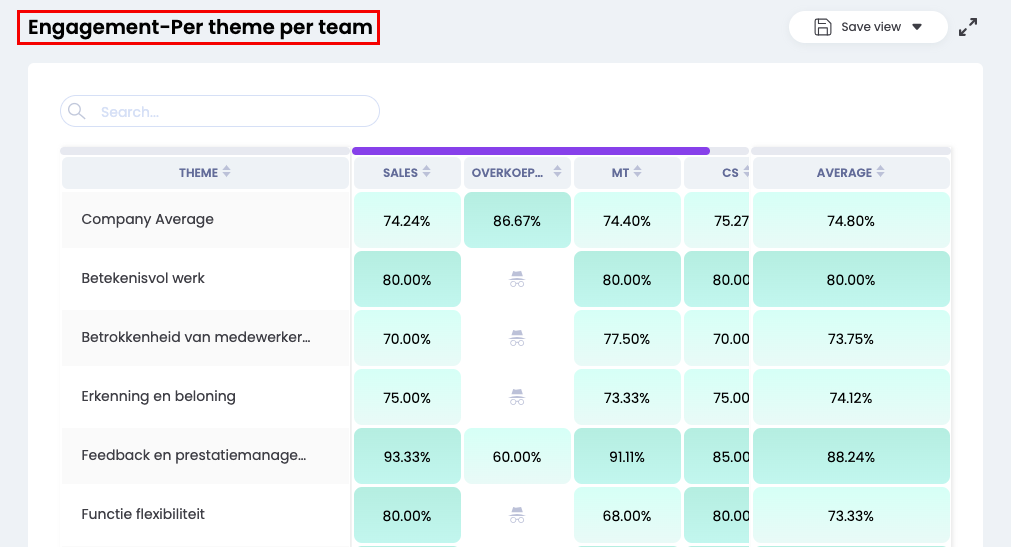Click the 86.67% Overkoep company average cell
Viewport: 1011px width, 547px height.
517,221
